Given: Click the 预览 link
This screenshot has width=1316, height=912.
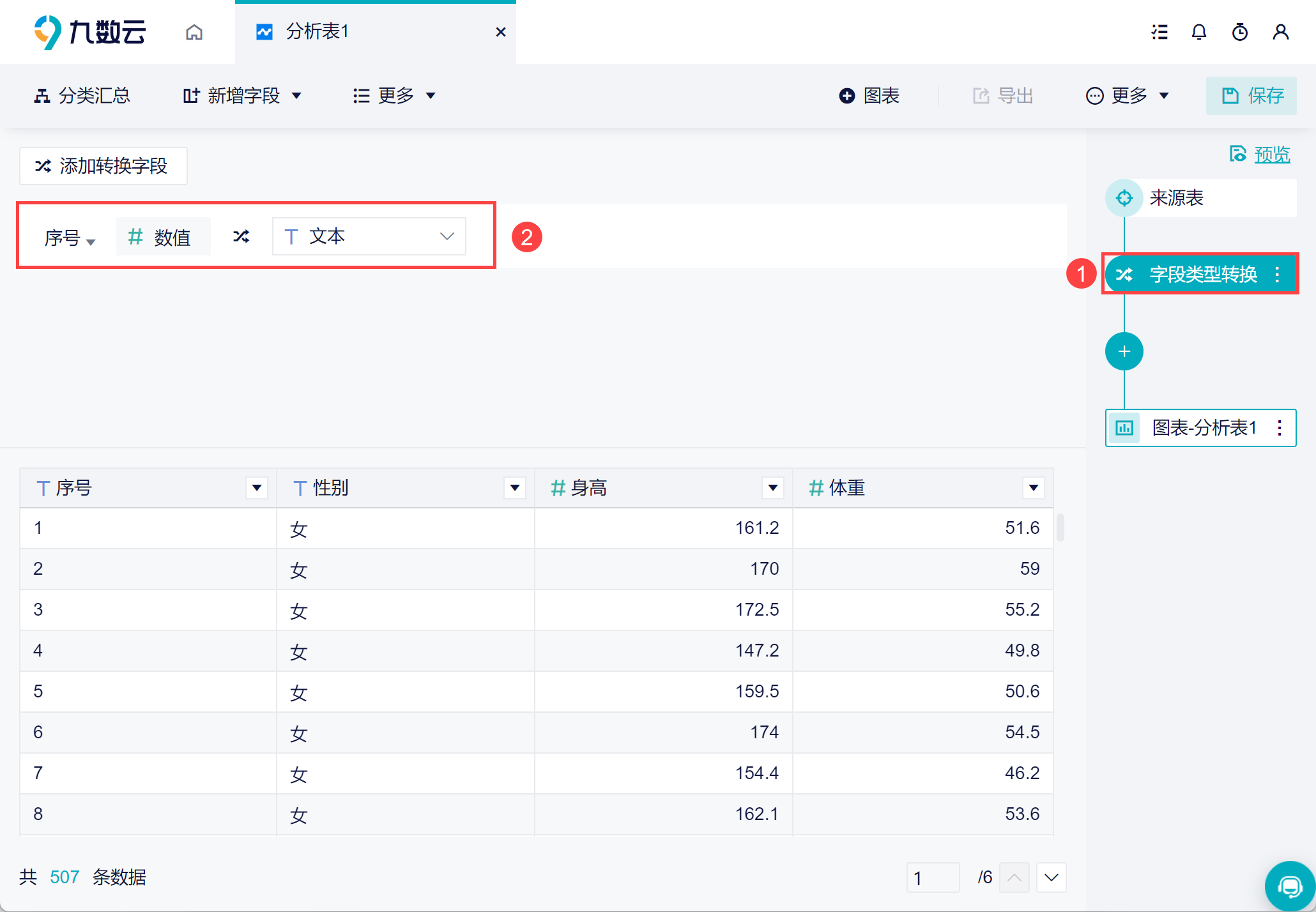Looking at the screenshot, I should pyautogui.click(x=1271, y=154).
